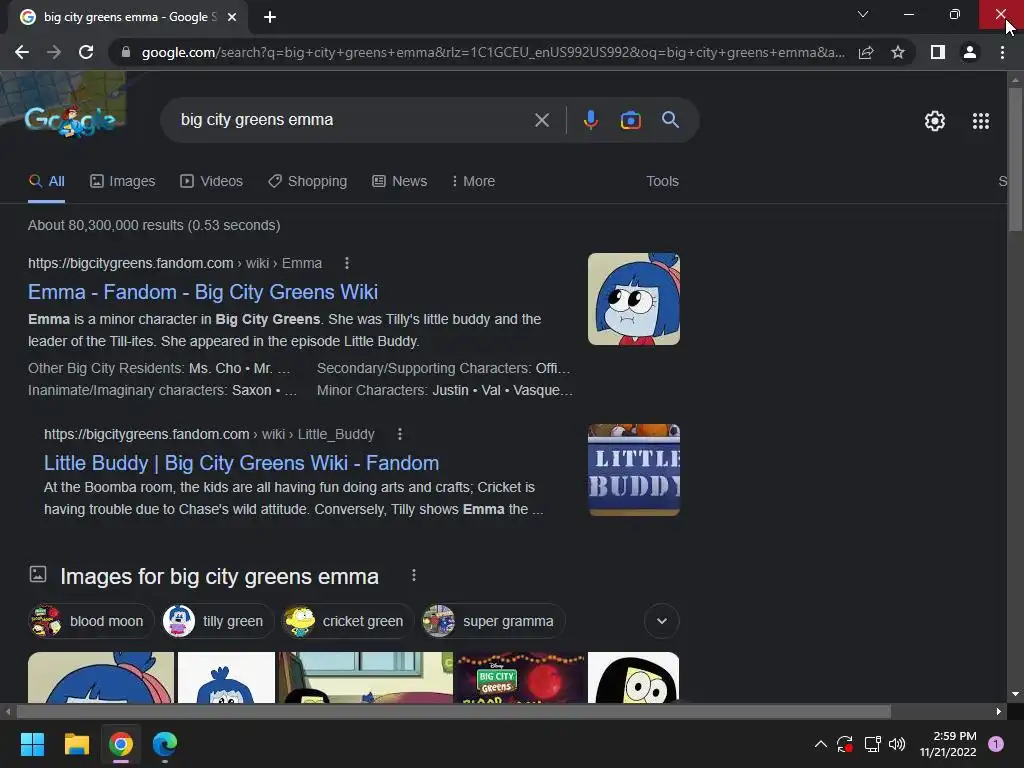The image size is (1024, 768).
Task: Open the More search filters menu
Action: 473,182
